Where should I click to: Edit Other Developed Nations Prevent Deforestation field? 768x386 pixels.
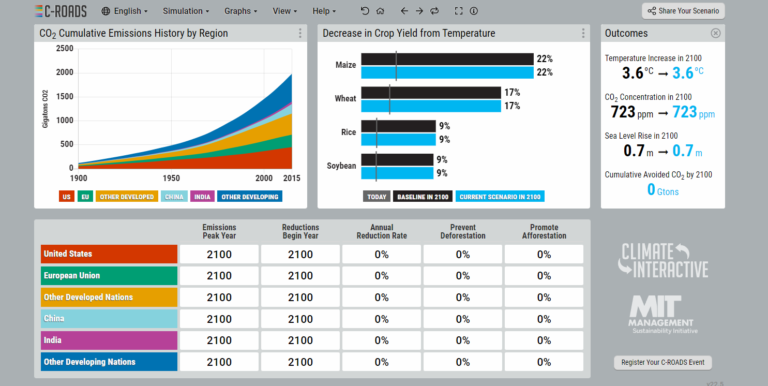463,297
